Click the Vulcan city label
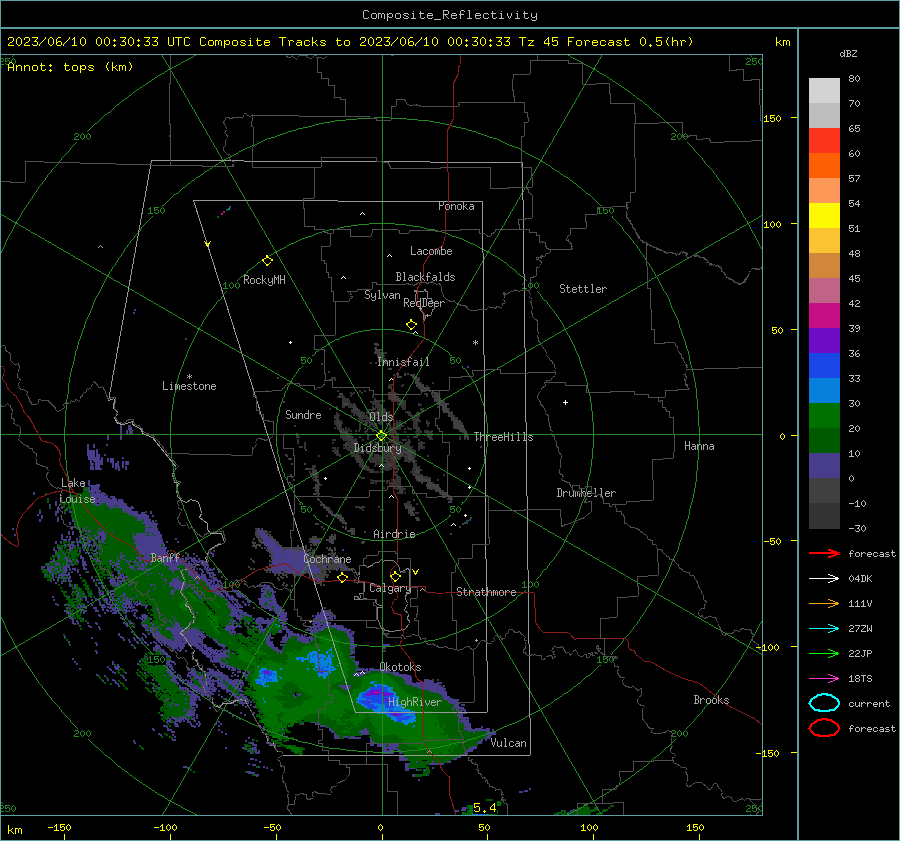The height and width of the screenshot is (841, 900). coord(508,743)
